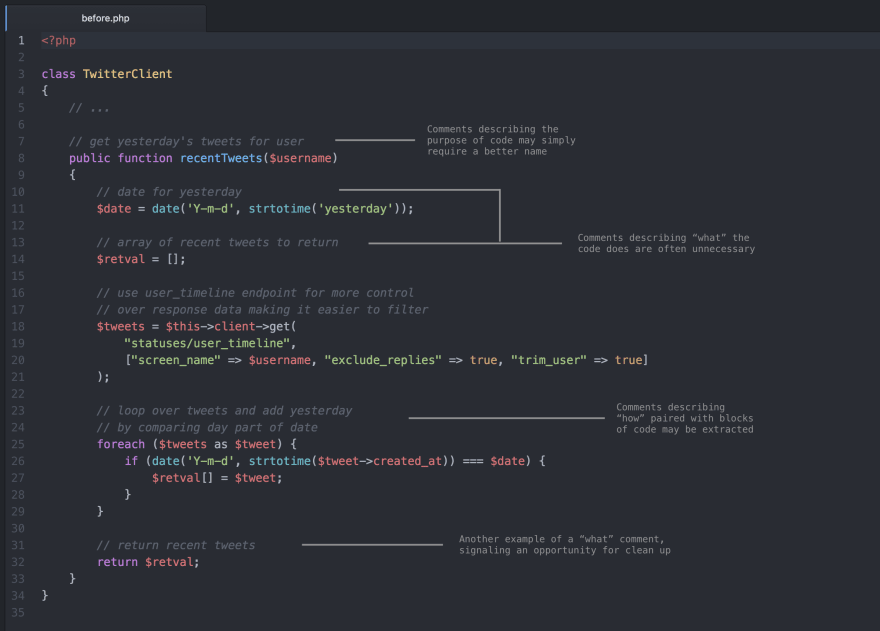Click comment "by comparing day part of date"
The height and width of the screenshot is (631, 880).
coord(207,428)
